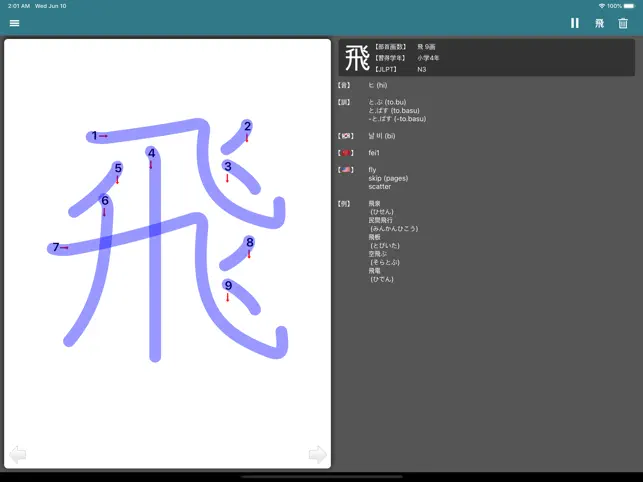This screenshot has width=643, height=482.
Task: Go to previous kanji with left arrow
Action: [x=18, y=455]
